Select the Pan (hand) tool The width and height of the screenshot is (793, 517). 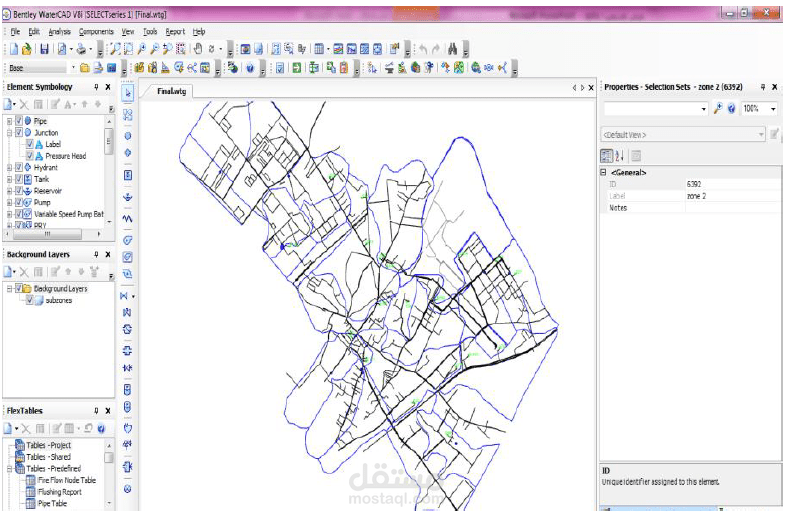point(198,49)
